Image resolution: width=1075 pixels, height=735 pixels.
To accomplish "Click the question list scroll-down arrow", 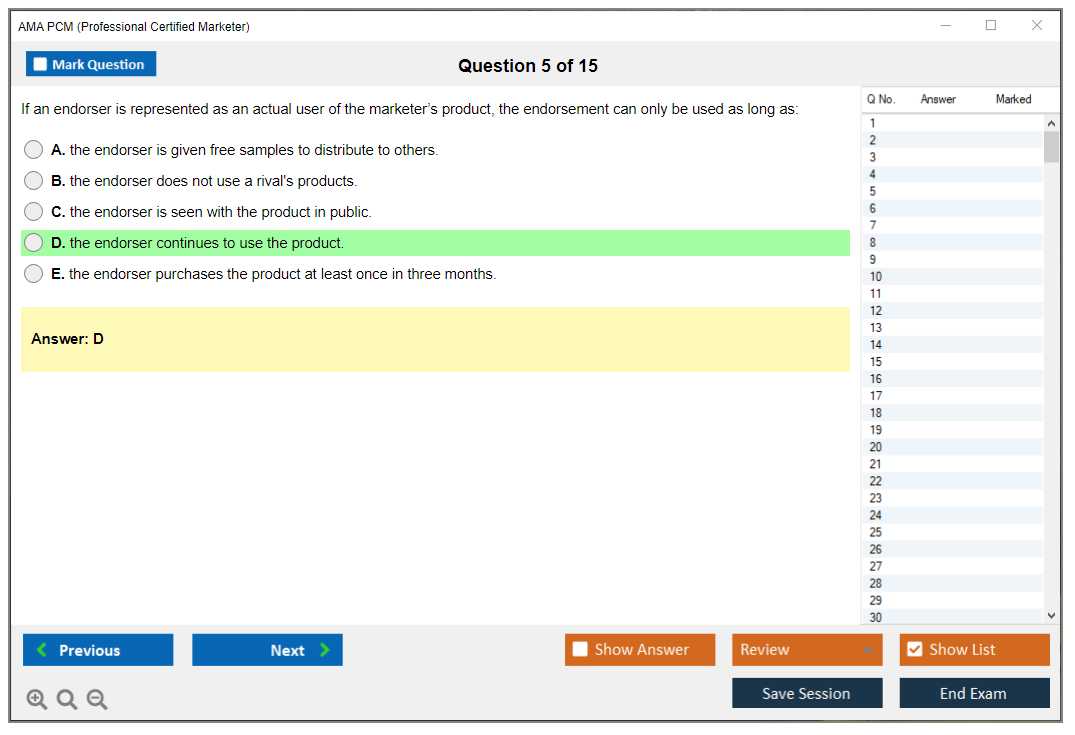I will point(1050,616).
